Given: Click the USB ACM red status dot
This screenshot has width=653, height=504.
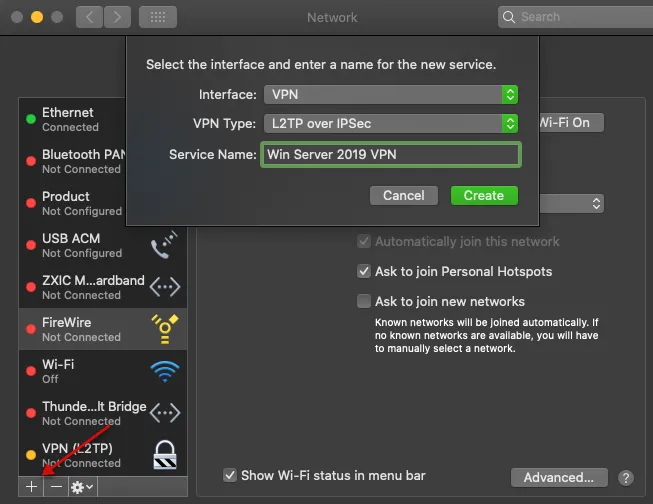Looking at the screenshot, I should 31,245.
